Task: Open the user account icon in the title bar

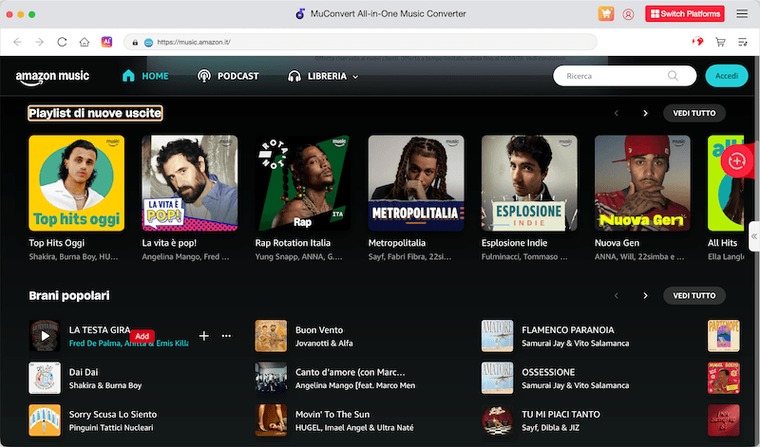Action: click(x=628, y=14)
